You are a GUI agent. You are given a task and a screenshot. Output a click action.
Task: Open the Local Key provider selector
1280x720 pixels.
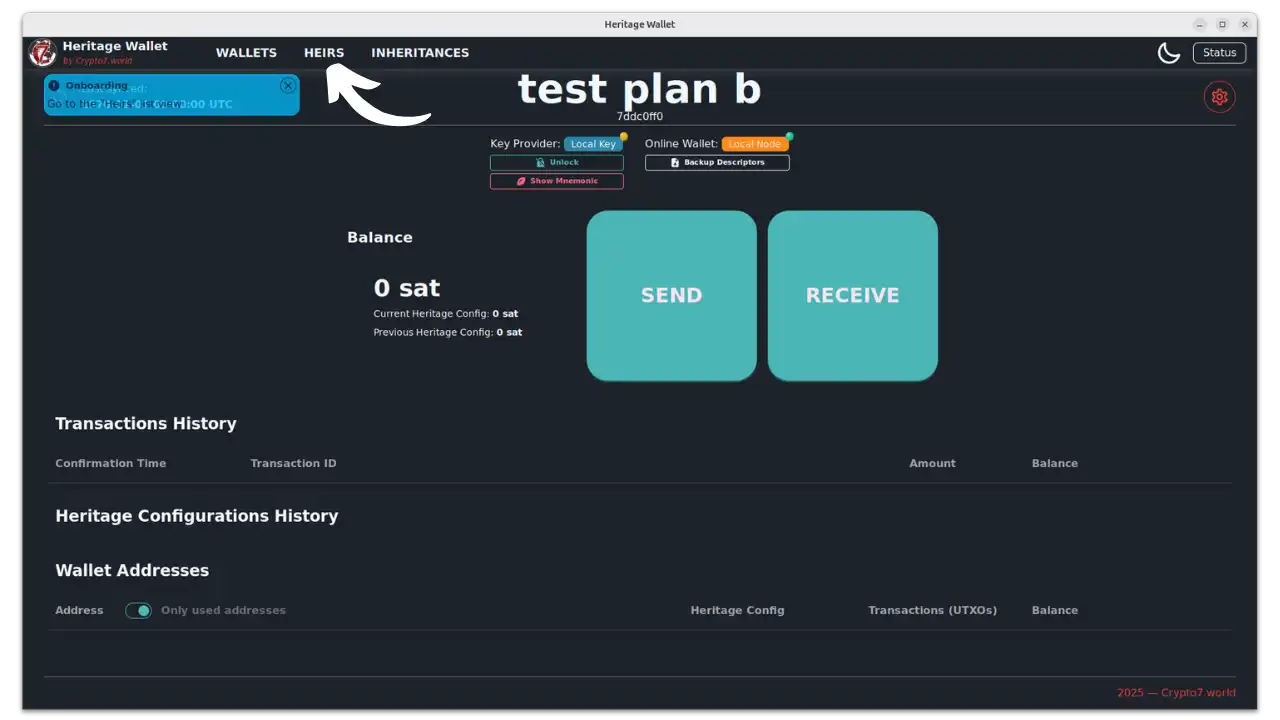click(x=595, y=143)
